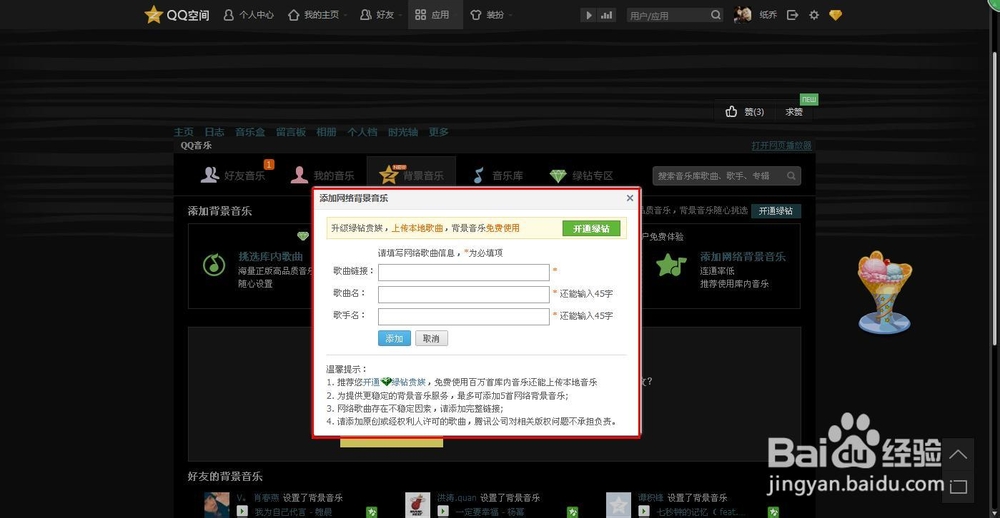Click the blue 添加 button
This screenshot has width=1000, height=518.
point(394,338)
